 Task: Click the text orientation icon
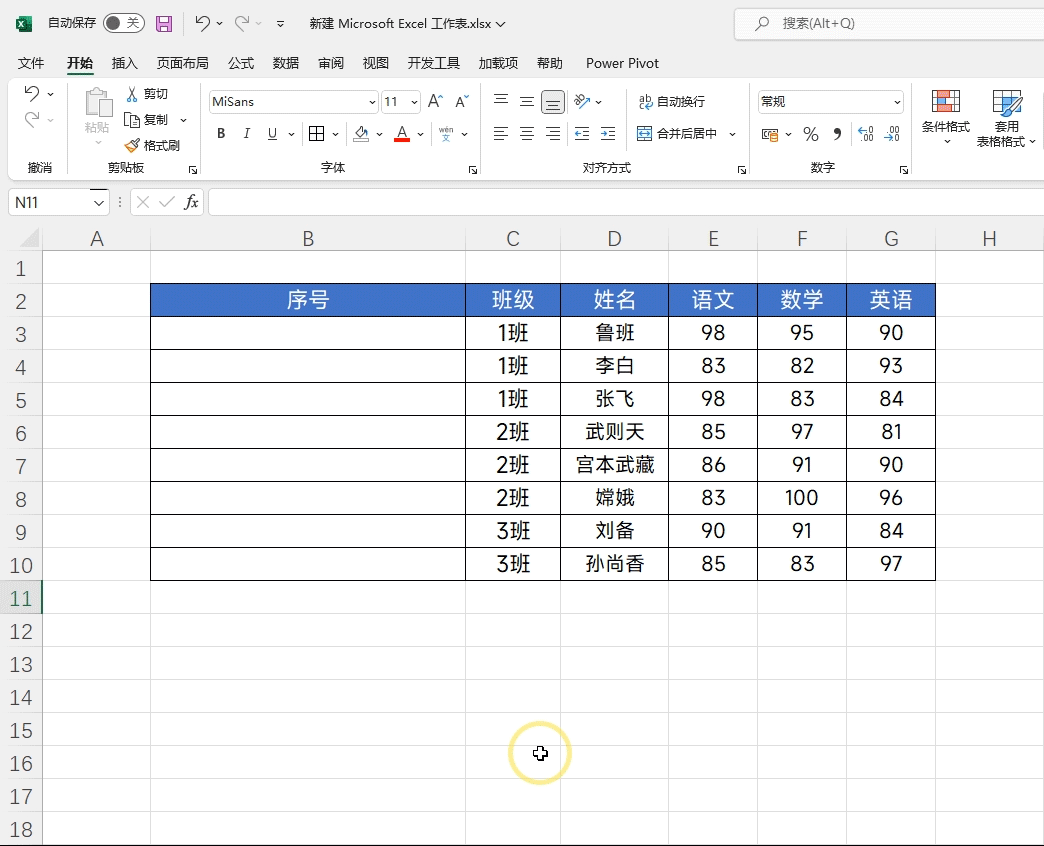pyautogui.click(x=582, y=101)
